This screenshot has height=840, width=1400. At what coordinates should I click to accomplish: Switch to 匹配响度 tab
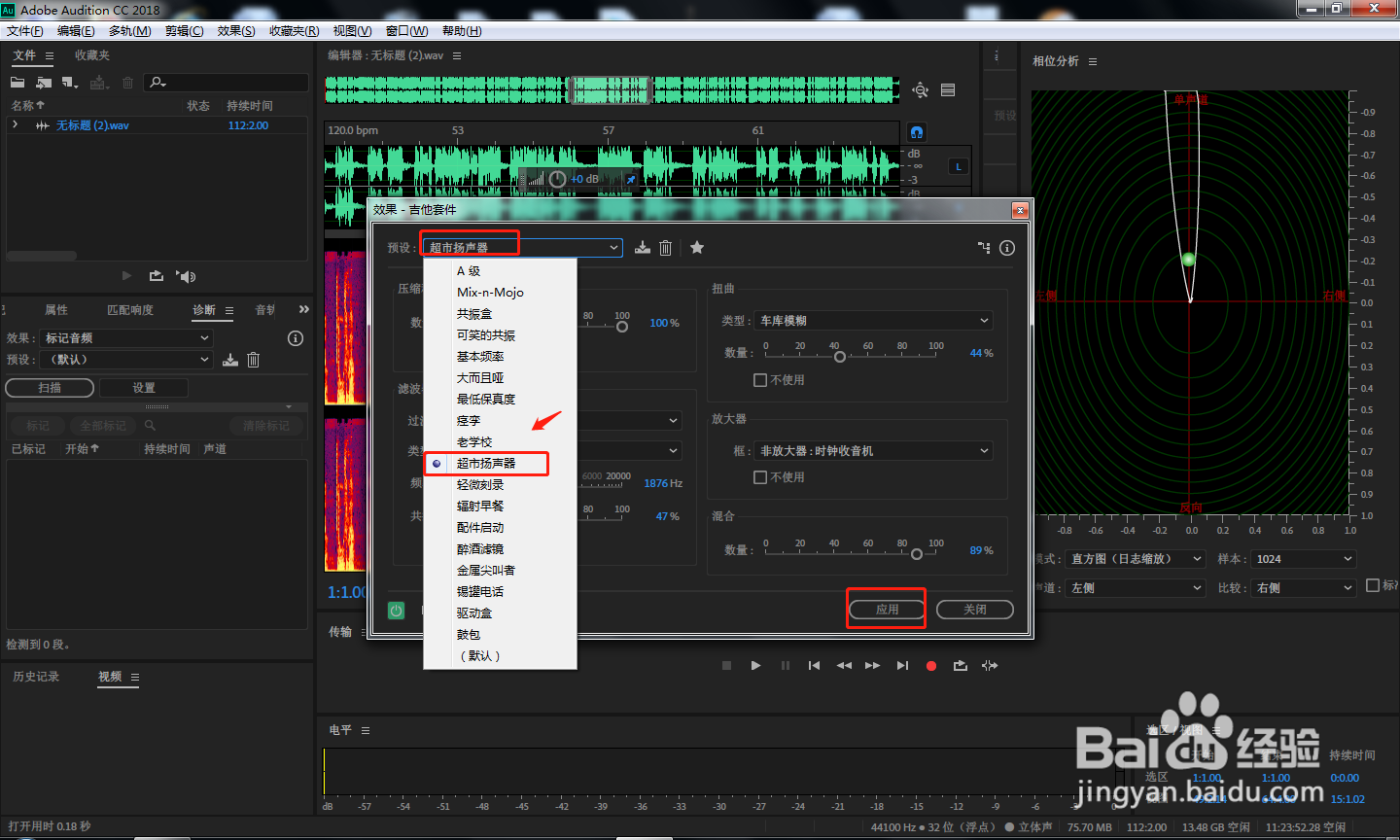(130, 310)
